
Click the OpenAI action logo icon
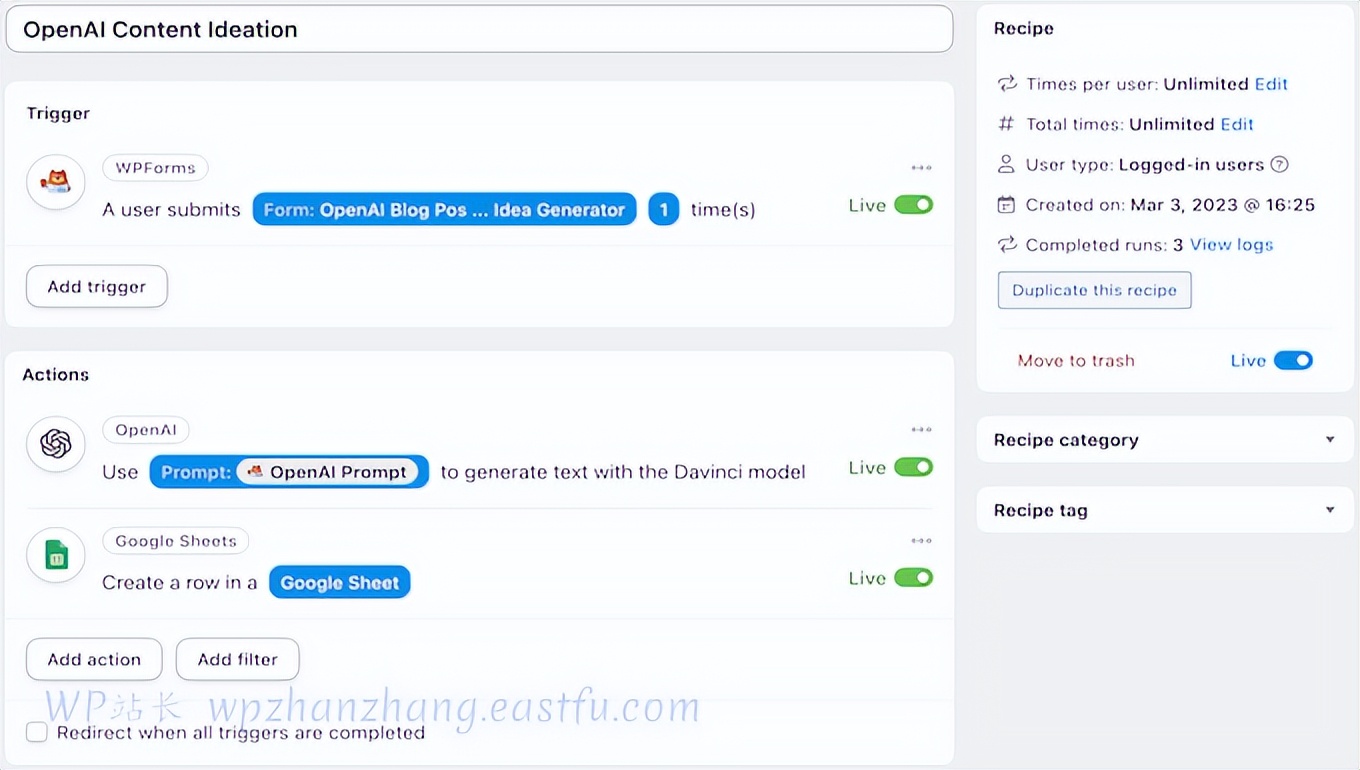(x=56, y=444)
